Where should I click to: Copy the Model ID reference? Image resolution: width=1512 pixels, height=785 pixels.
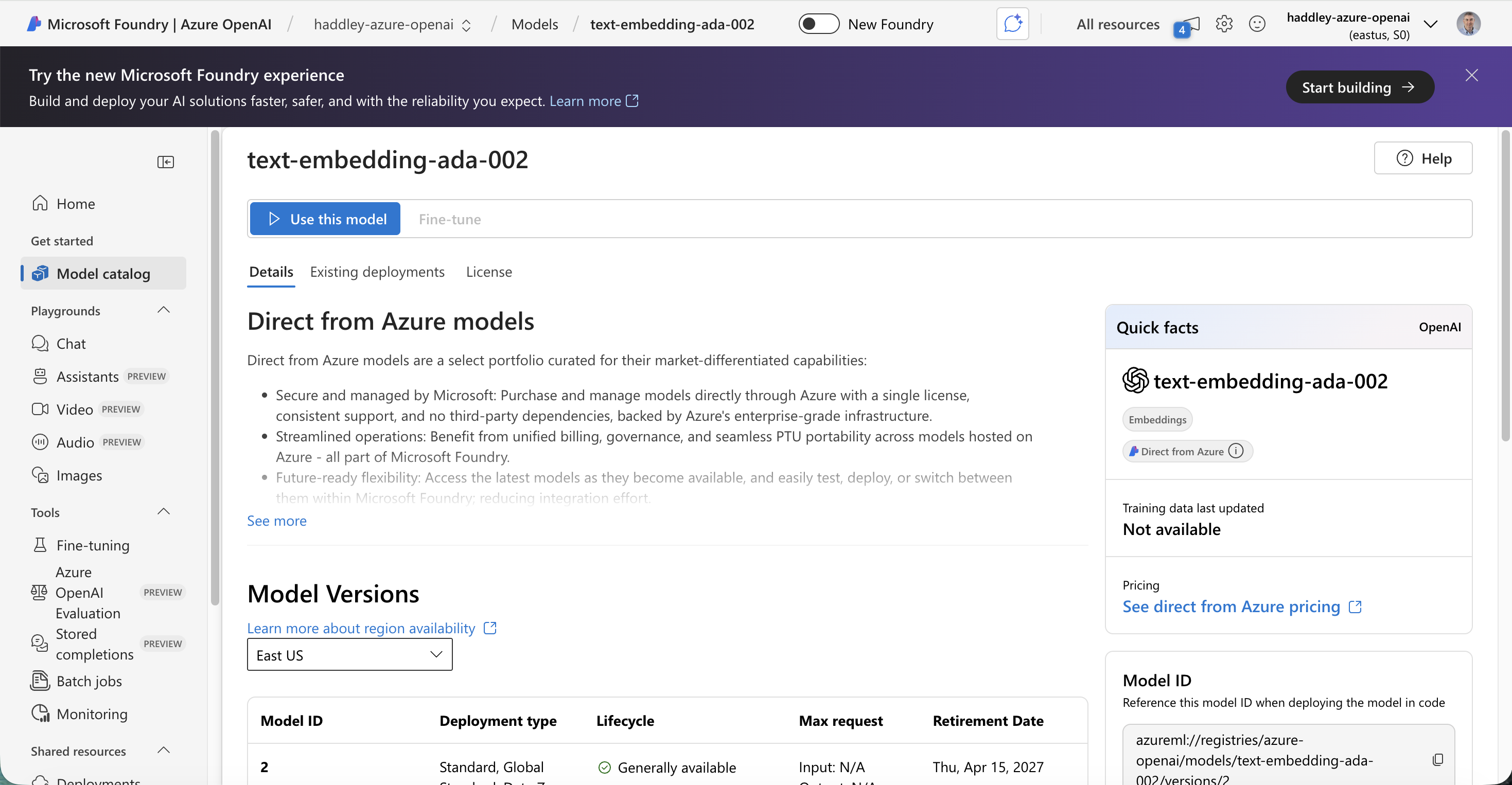(1438, 760)
